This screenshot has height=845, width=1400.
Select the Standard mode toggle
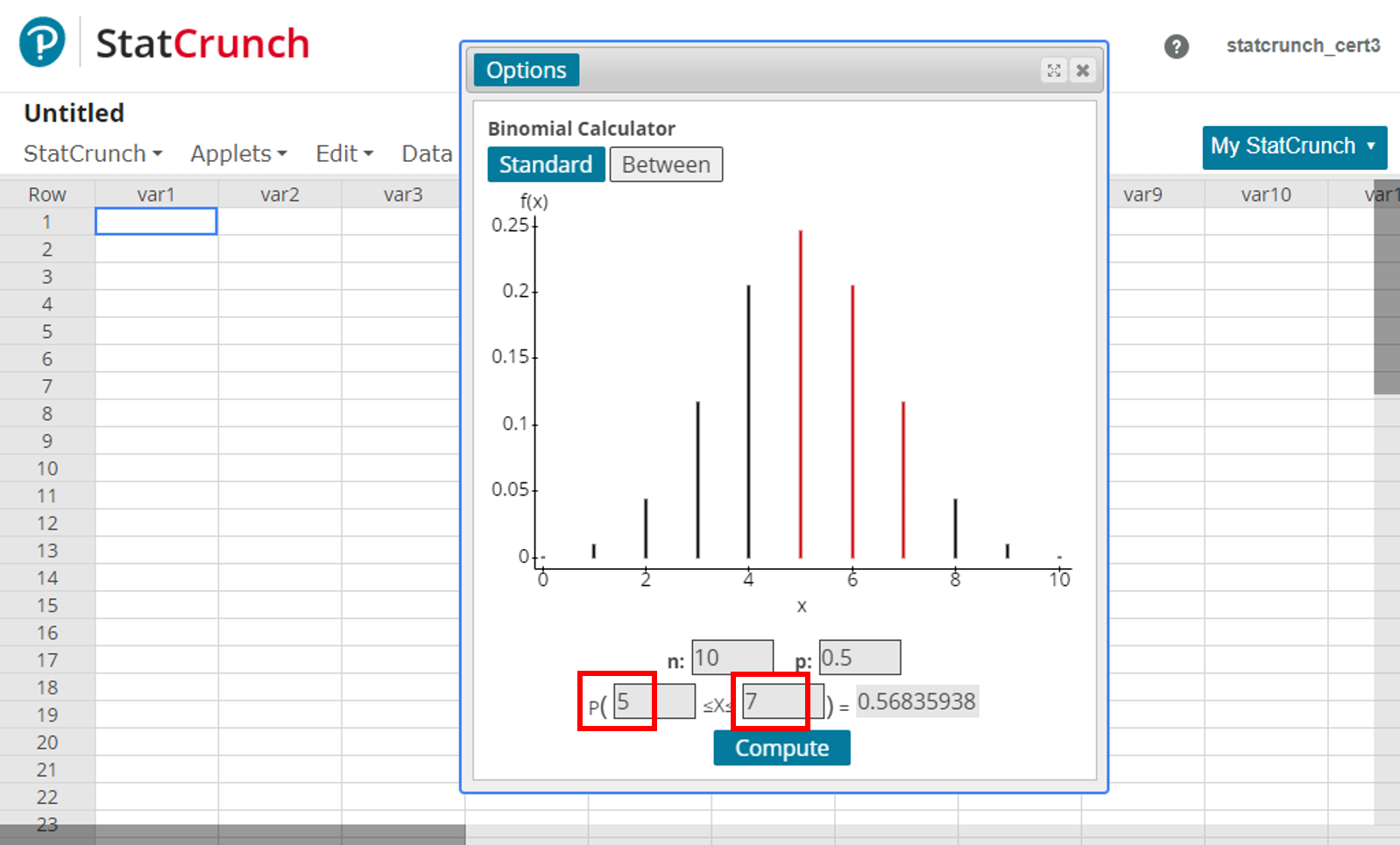pyautogui.click(x=545, y=165)
